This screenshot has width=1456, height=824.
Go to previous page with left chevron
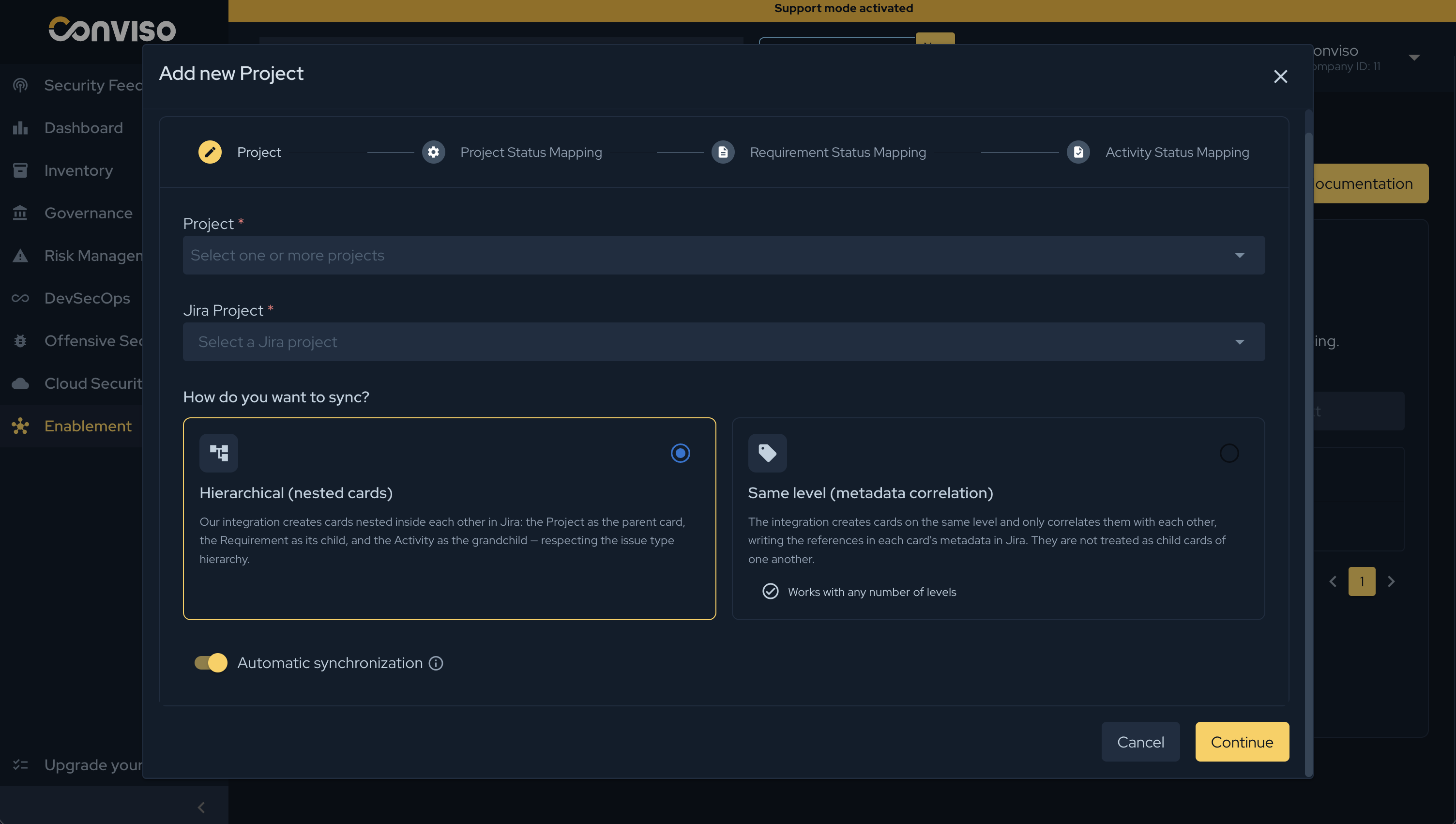[1333, 581]
